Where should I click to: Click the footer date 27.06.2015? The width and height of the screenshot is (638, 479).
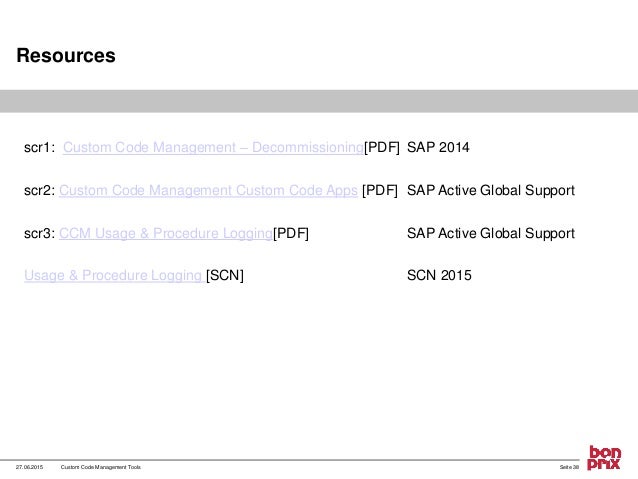tap(29, 467)
